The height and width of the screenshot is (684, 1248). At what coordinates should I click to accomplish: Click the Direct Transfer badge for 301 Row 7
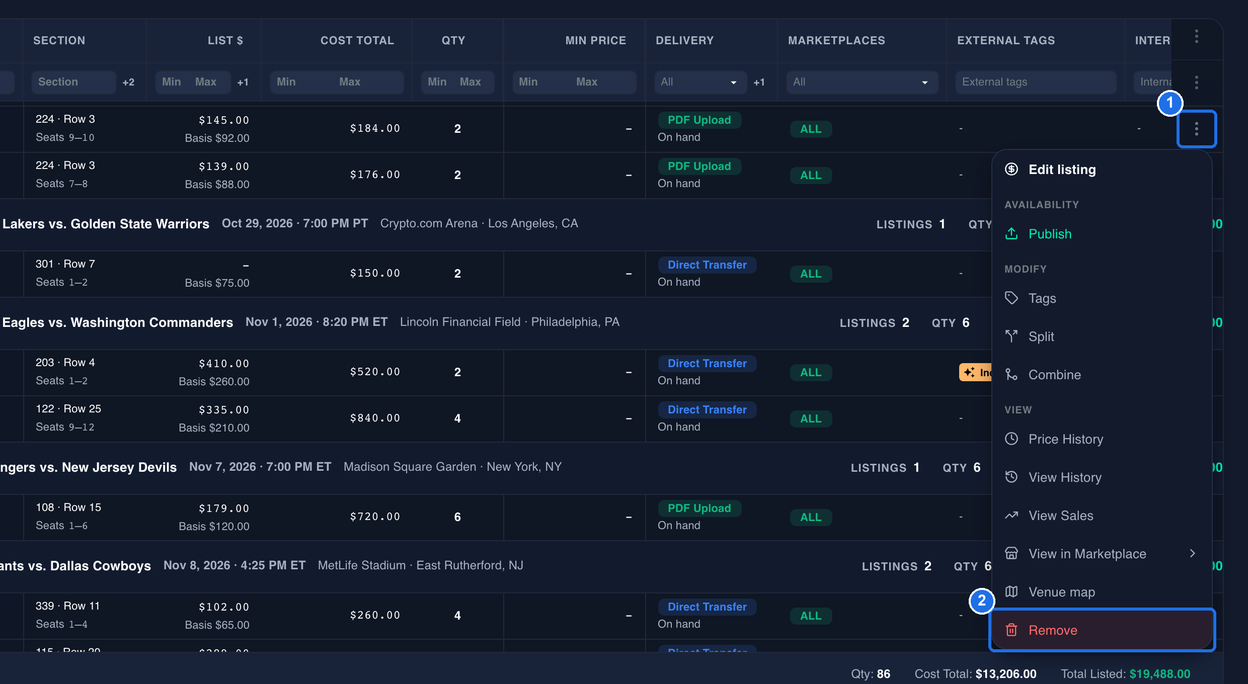[x=707, y=265]
